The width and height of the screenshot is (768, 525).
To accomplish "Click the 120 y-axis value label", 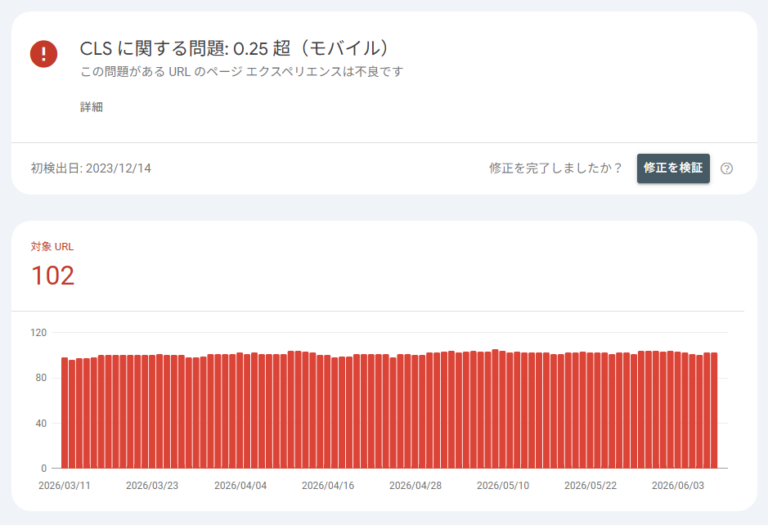I will [x=39, y=333].
